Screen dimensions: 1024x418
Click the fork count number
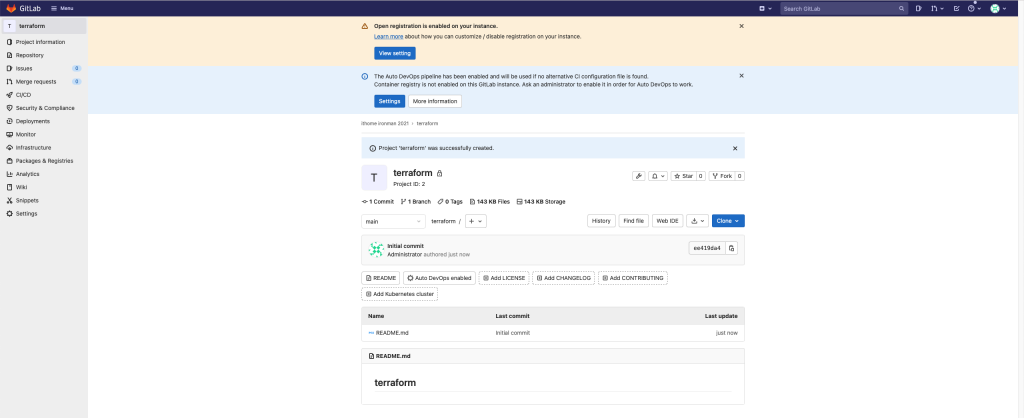[740, 176]
